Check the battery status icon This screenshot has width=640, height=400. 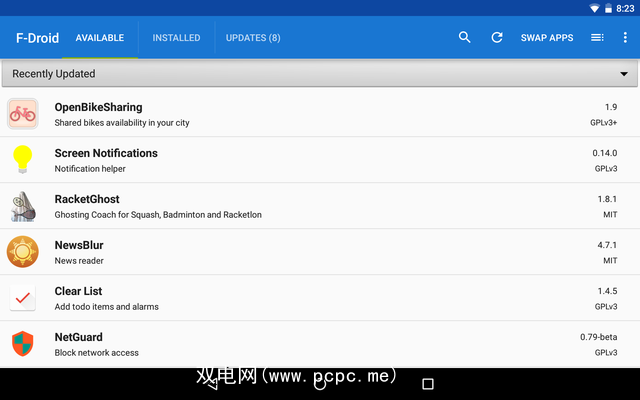tap(608, 8)
